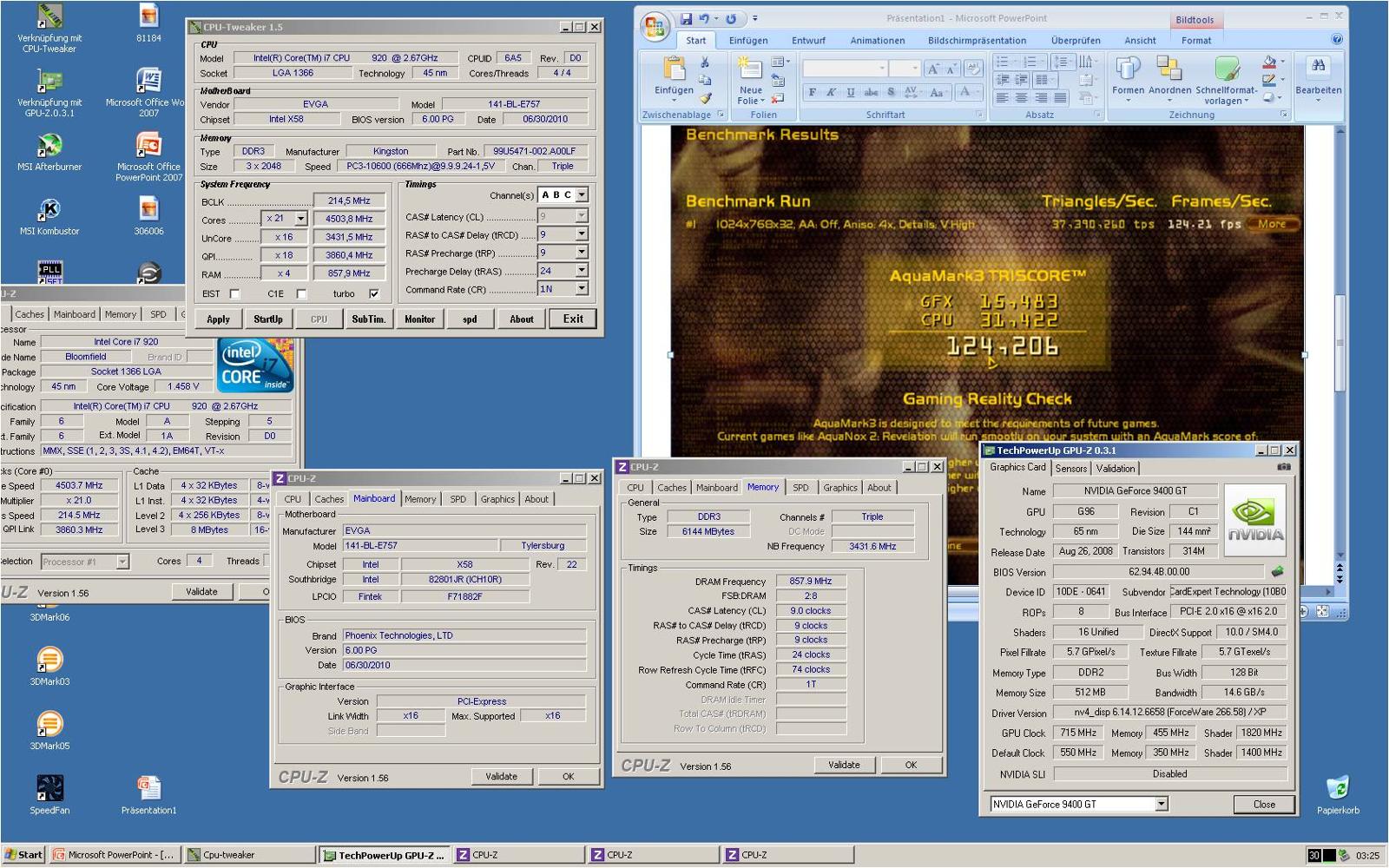Click the Apply button in CPU-Tweaker
Image resolution: width=1389 pixels, height=868 pixels.
[x=218, y=319]
